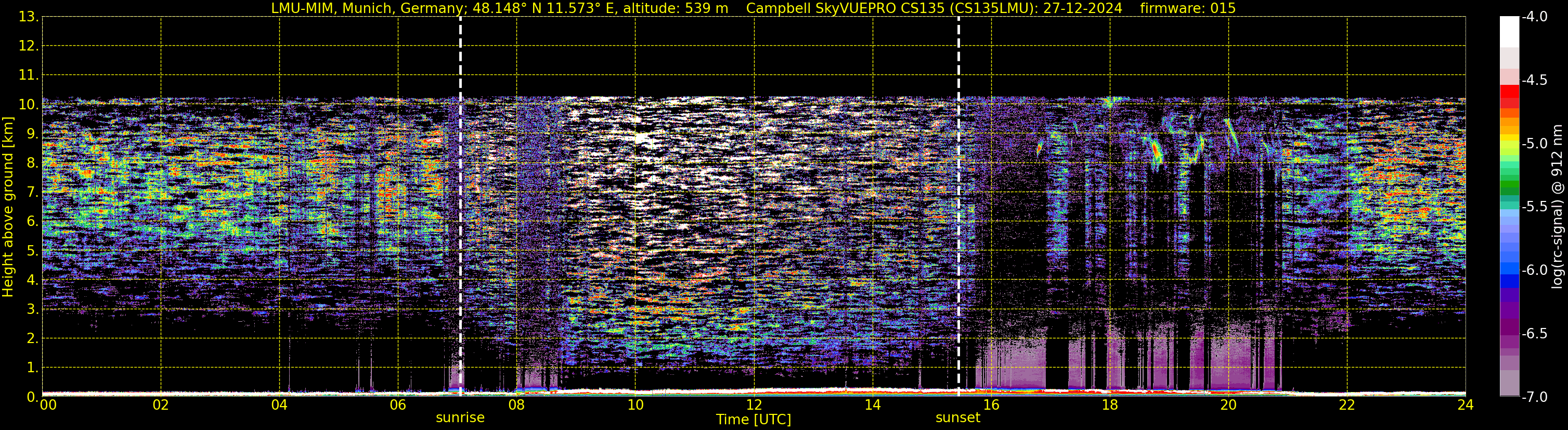Image resolution: width=1568 pixels, height=430 pixels.
Task: Click the '2.' height tick label
Action: (x=33, y=339)
